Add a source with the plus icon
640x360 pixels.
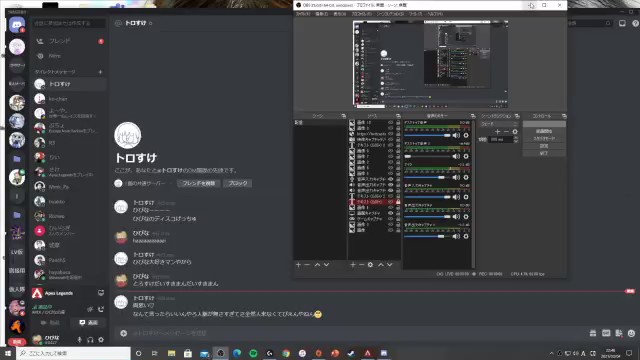tap(353, 265)
